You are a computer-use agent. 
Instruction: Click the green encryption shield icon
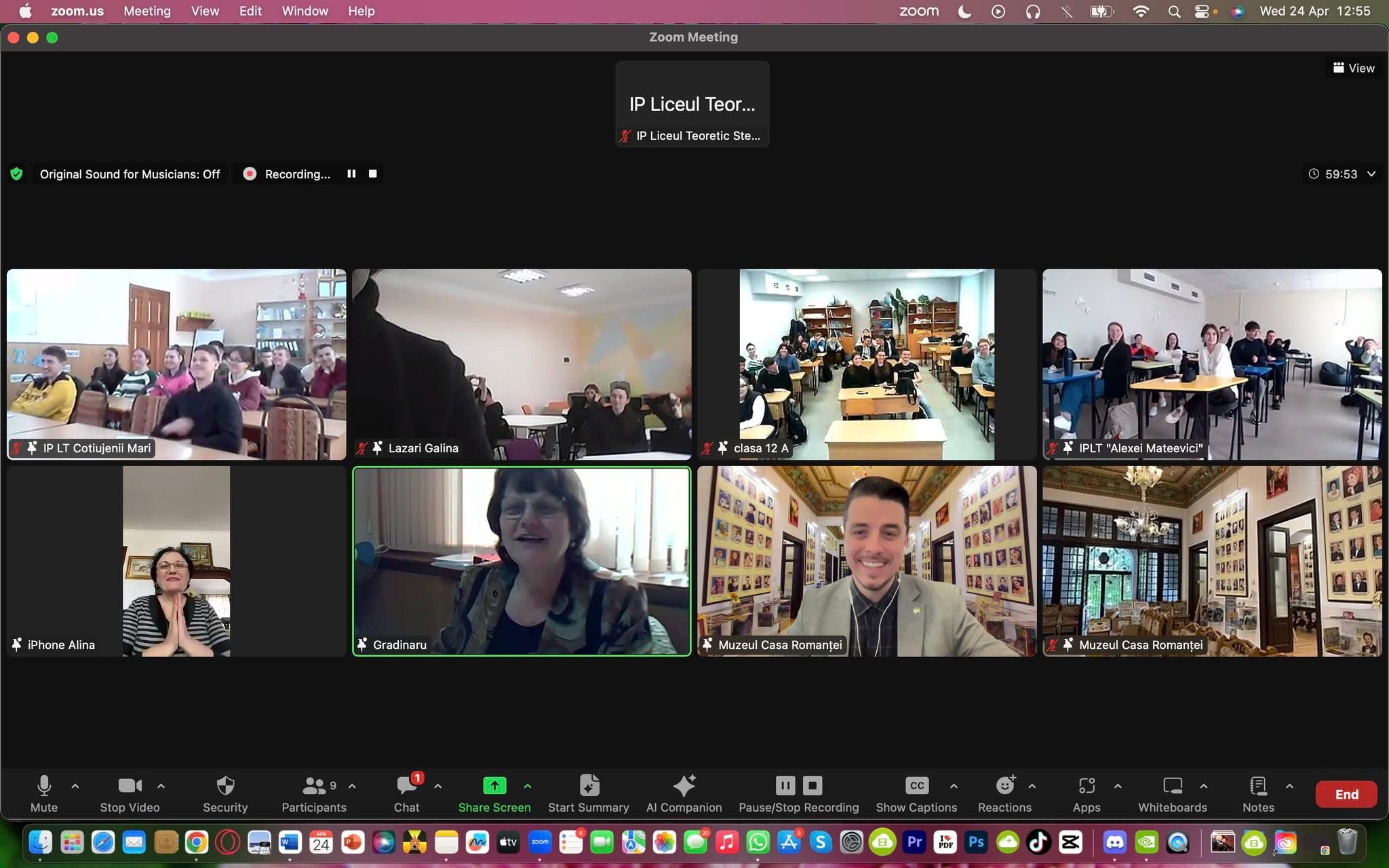point(17,174)
